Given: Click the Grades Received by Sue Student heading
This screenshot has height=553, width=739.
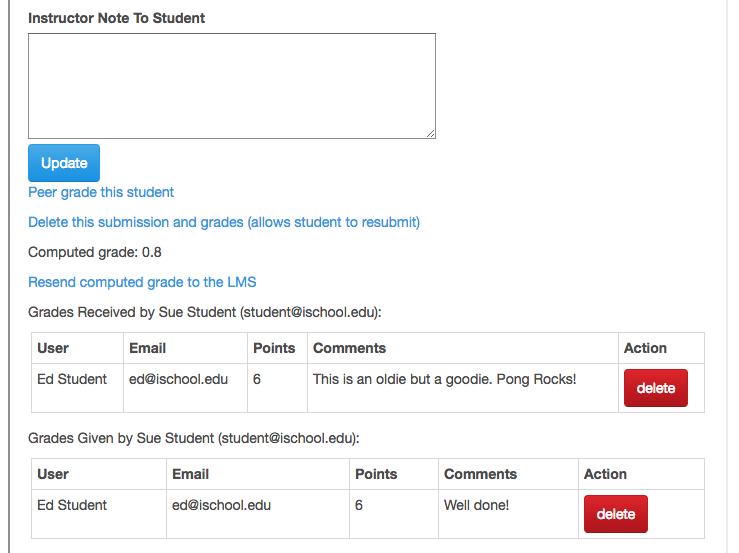Looking at the screenshot, I should click(x=205, y=312).
